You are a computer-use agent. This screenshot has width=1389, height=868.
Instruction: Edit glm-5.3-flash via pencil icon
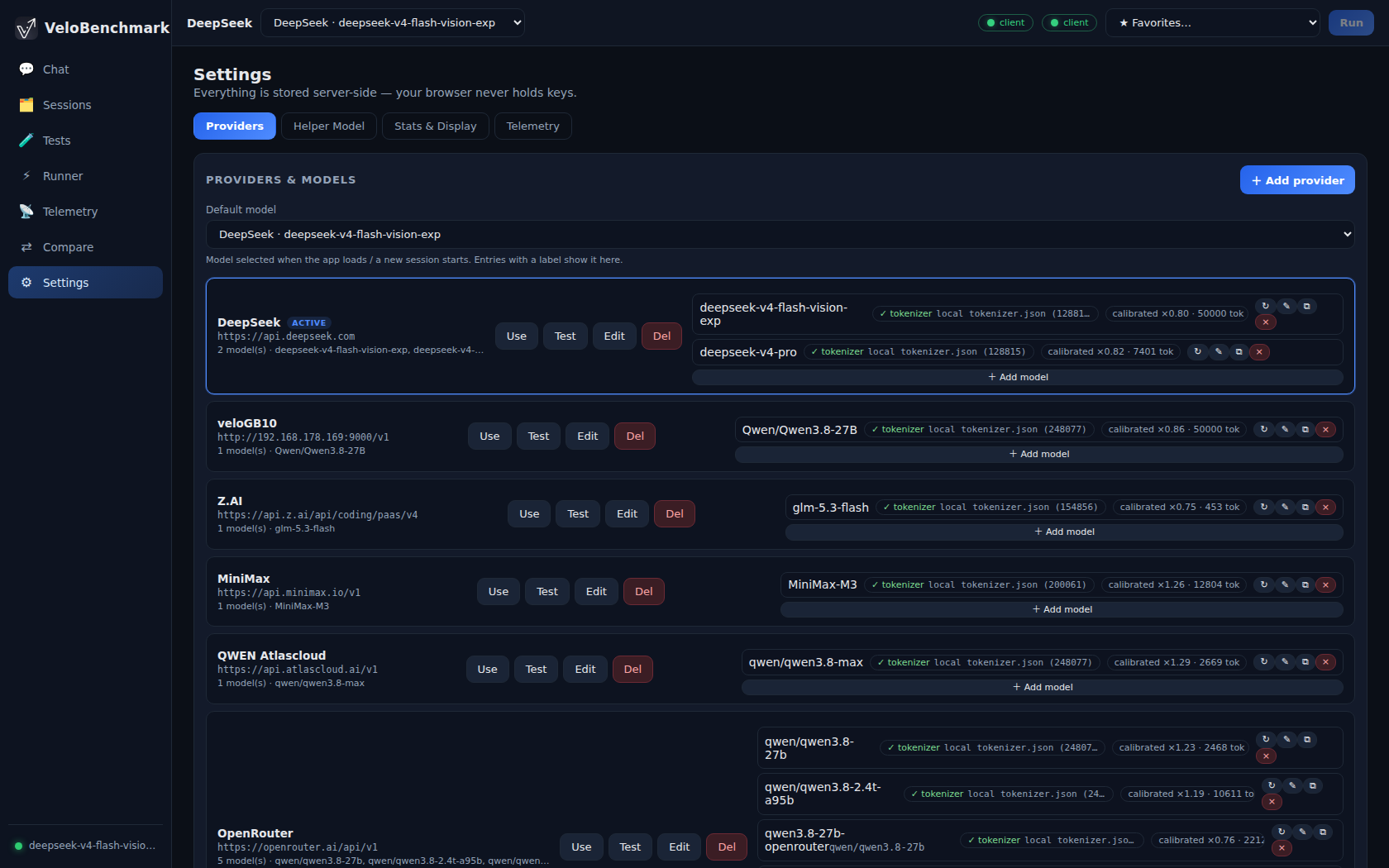point(1285,508)
